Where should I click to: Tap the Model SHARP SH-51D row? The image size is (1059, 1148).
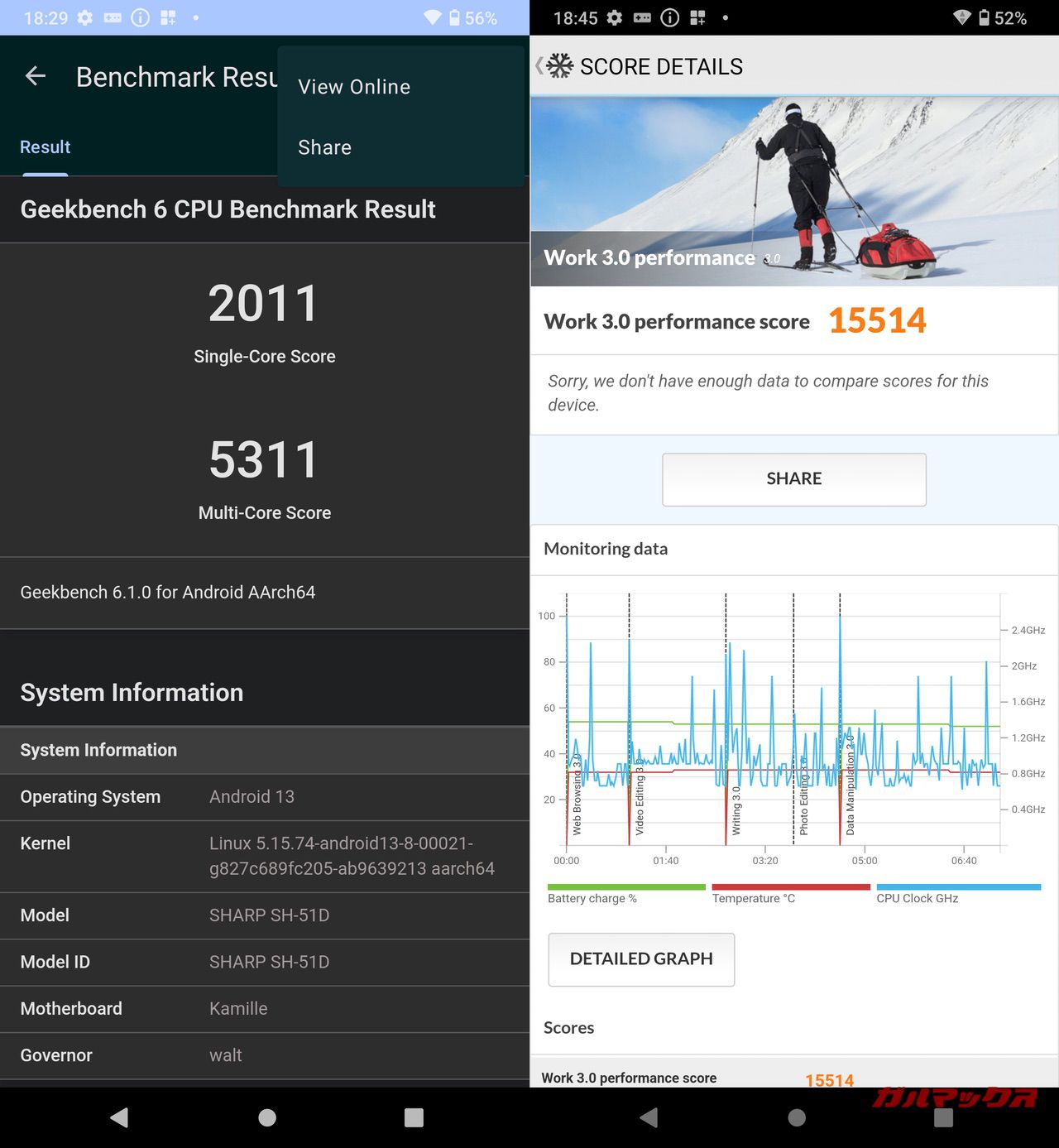click(265, 915)
